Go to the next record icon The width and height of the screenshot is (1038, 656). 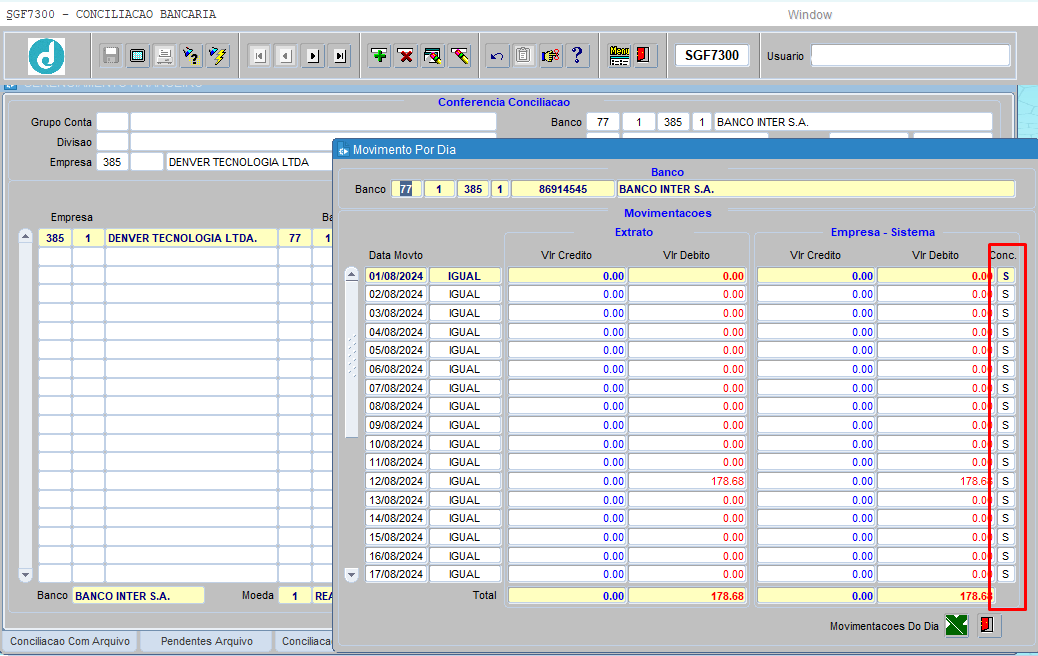(313, 56)
